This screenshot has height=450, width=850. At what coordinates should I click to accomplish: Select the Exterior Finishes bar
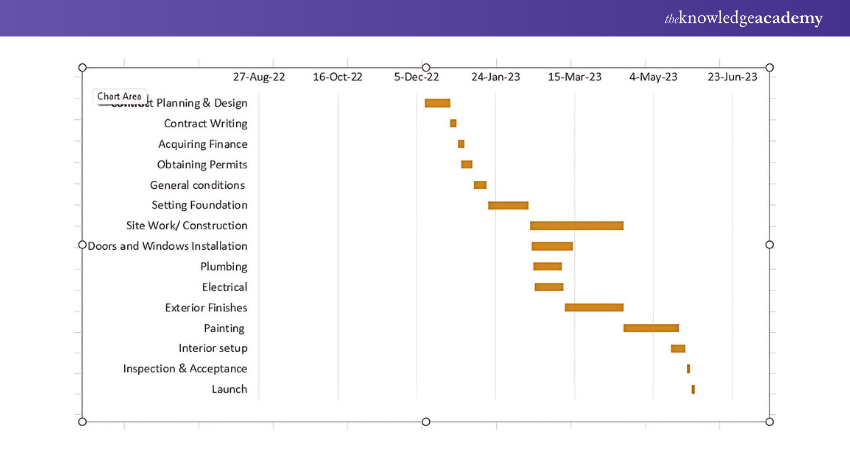point(594,307)
